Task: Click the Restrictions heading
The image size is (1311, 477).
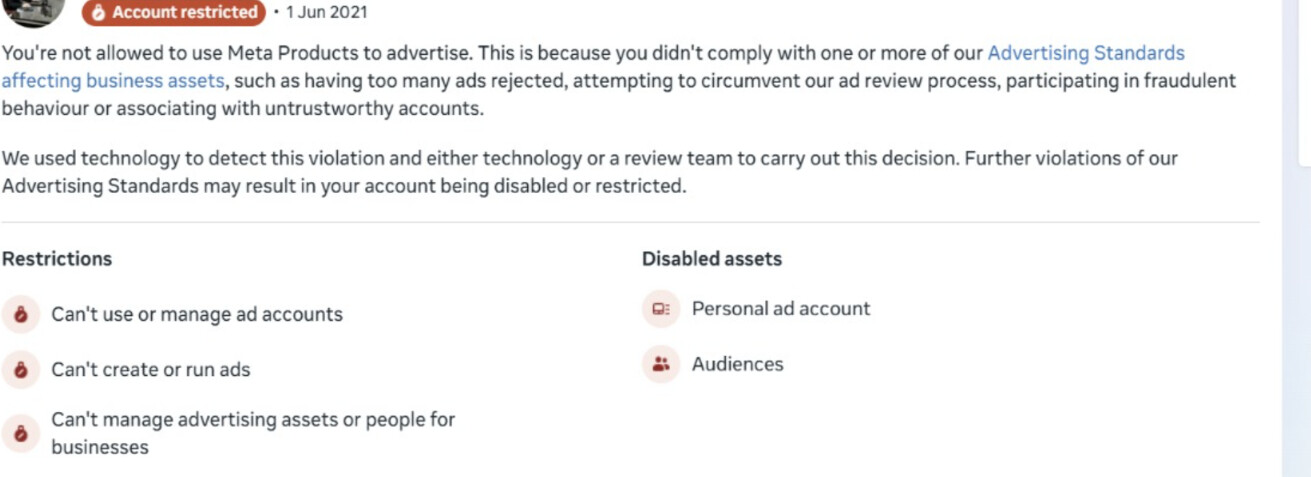Action: [57, 259]
